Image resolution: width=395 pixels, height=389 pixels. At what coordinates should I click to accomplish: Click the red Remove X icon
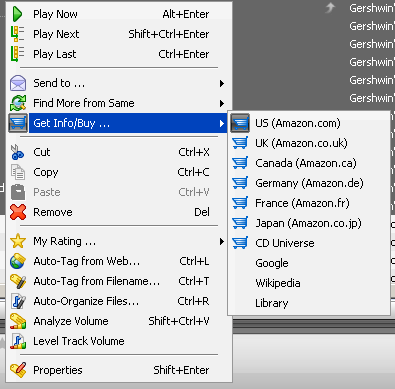click(x=18, y=212)
